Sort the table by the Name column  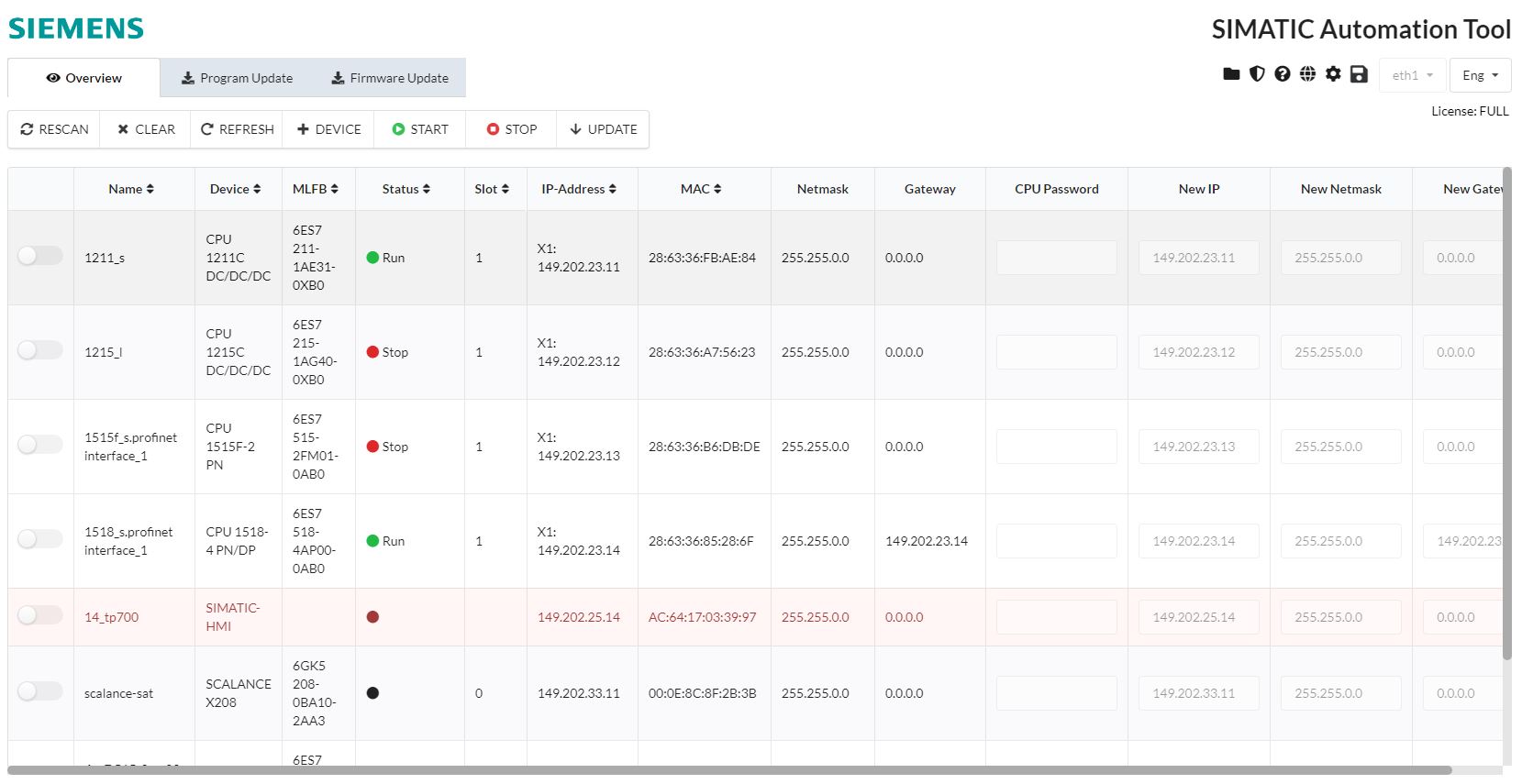pos(131,189)
